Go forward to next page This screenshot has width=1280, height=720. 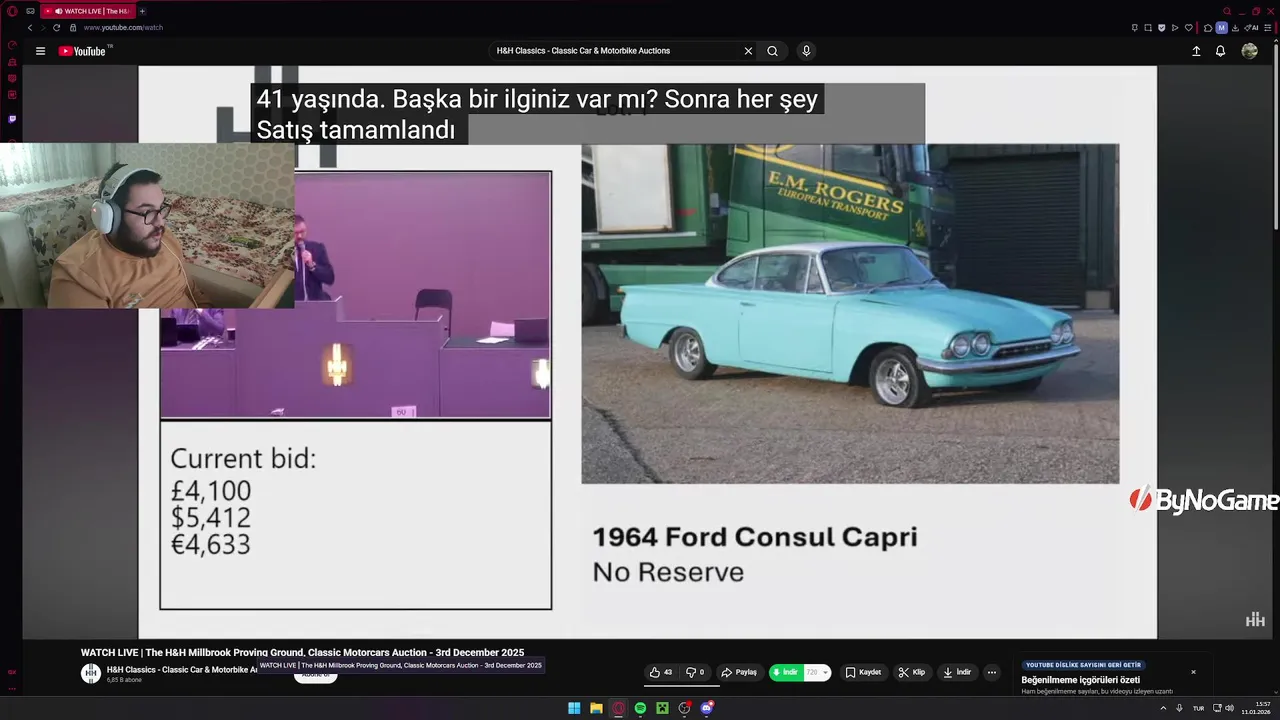[x=43, y=27]
